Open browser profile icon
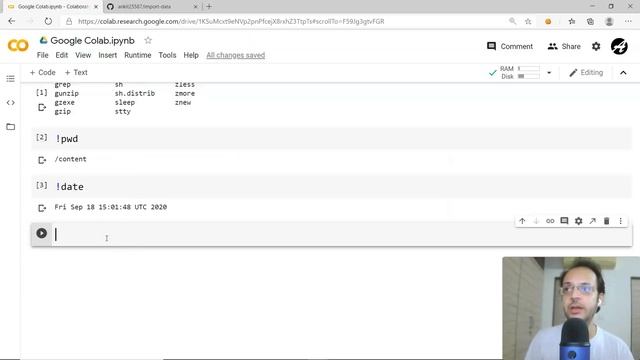 609,21
